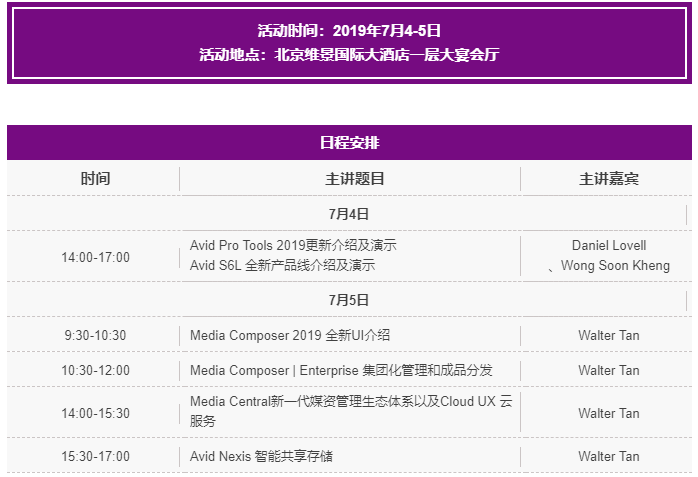Click the 主讲嘉宾 column header
This screenshot has height=477, width=698.
[609, 179]
